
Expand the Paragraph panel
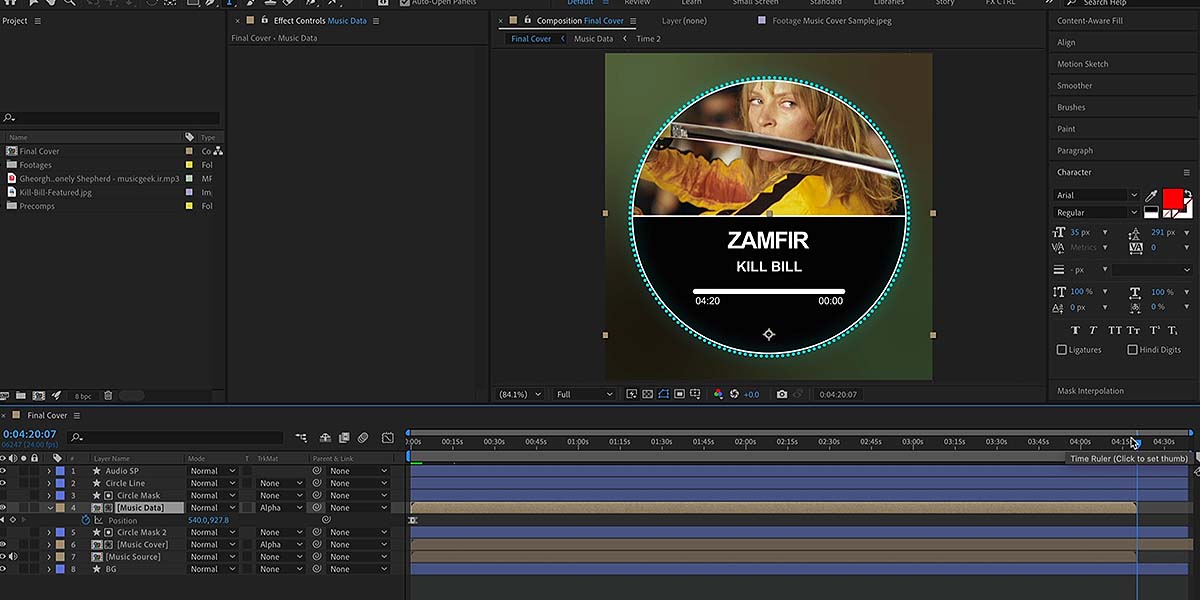point(1075,151)
